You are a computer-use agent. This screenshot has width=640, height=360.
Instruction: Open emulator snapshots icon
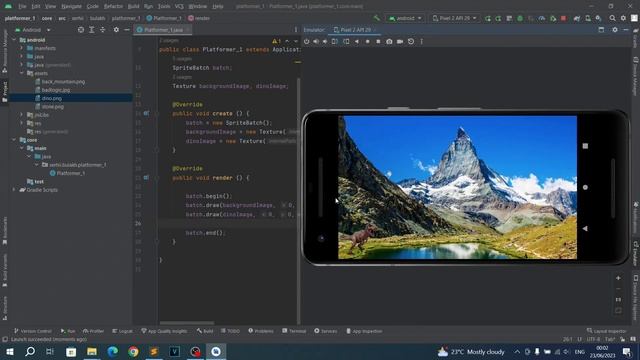click(411, 41)
